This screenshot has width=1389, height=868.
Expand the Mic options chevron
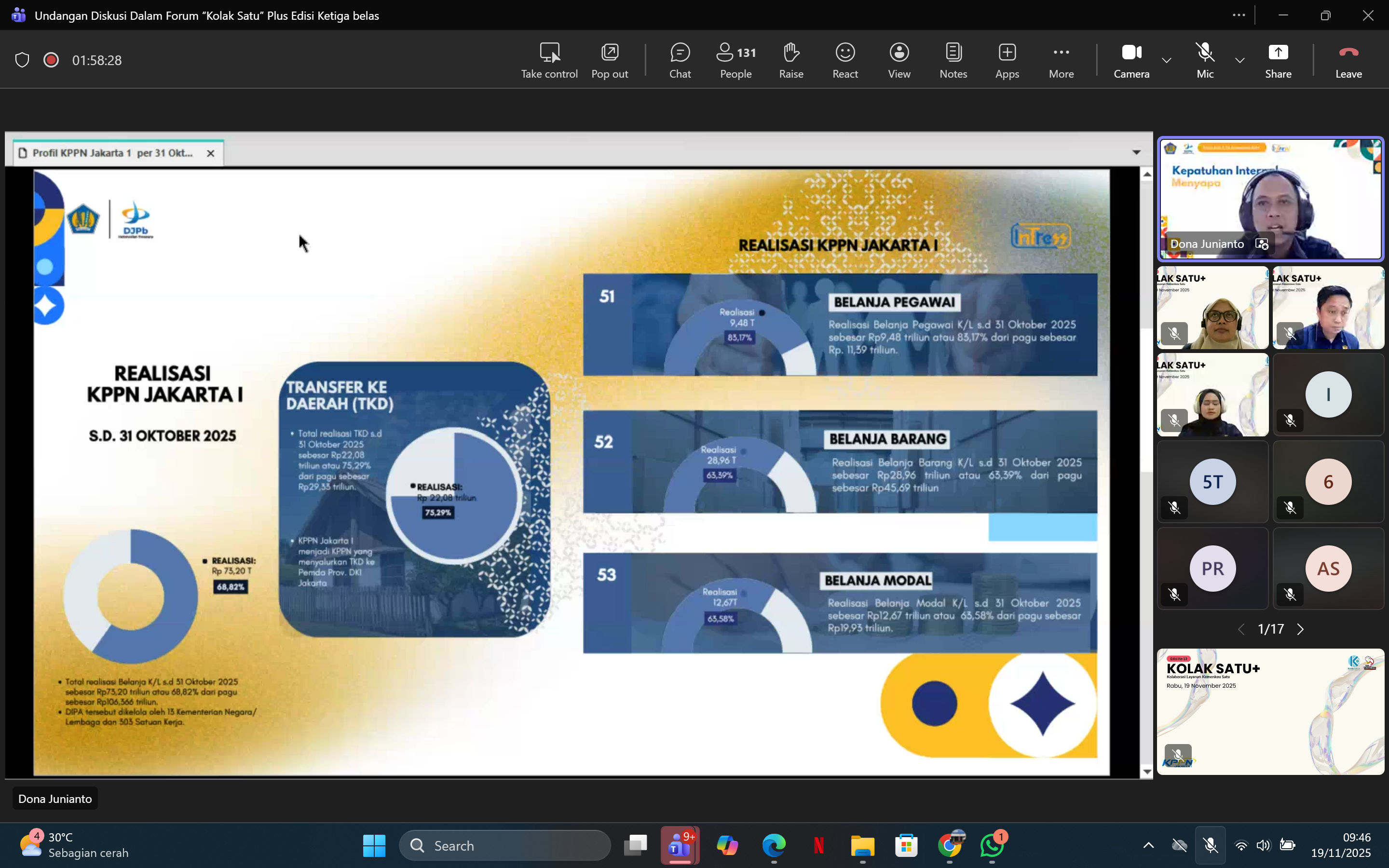[x=1240, y=60]
